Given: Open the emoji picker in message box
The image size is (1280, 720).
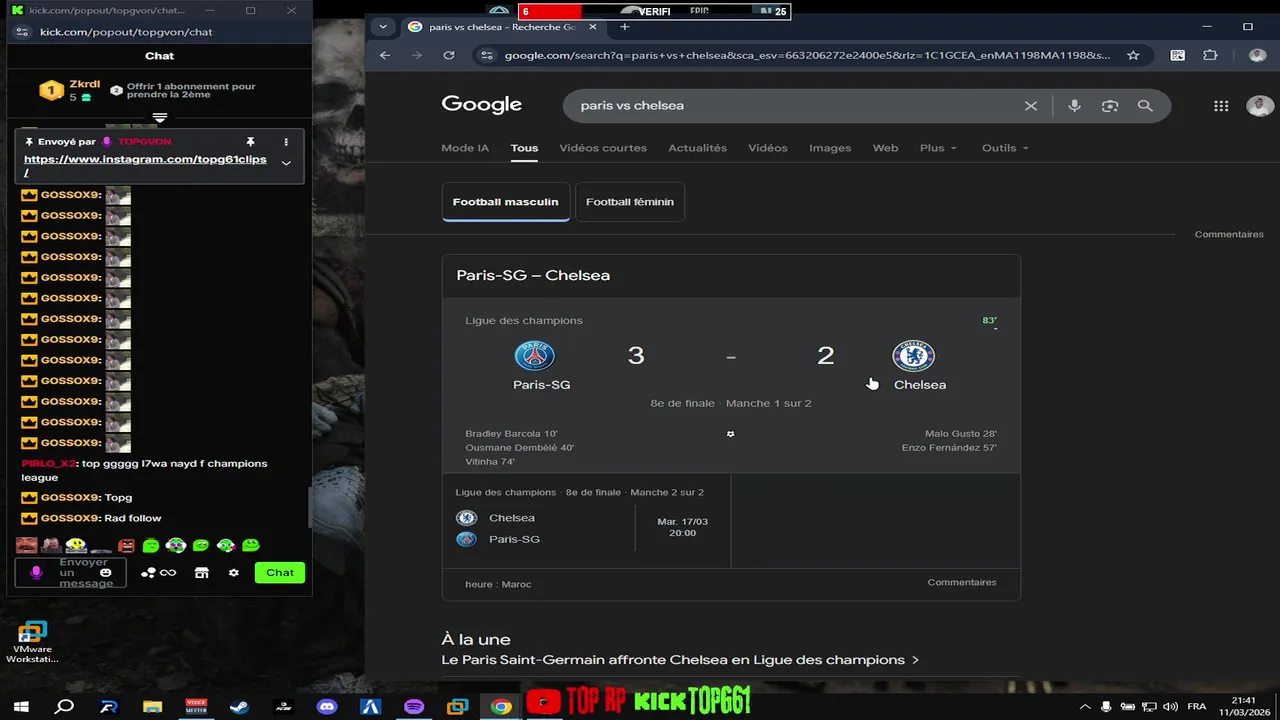Looking at the screenshot, I should 106,573.
